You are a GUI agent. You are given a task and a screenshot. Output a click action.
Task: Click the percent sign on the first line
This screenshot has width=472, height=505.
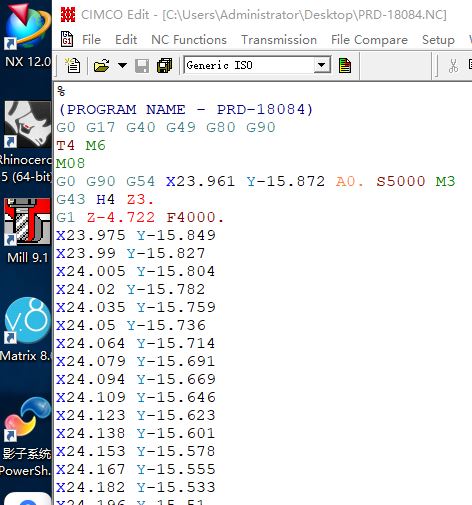coord(61,91)
